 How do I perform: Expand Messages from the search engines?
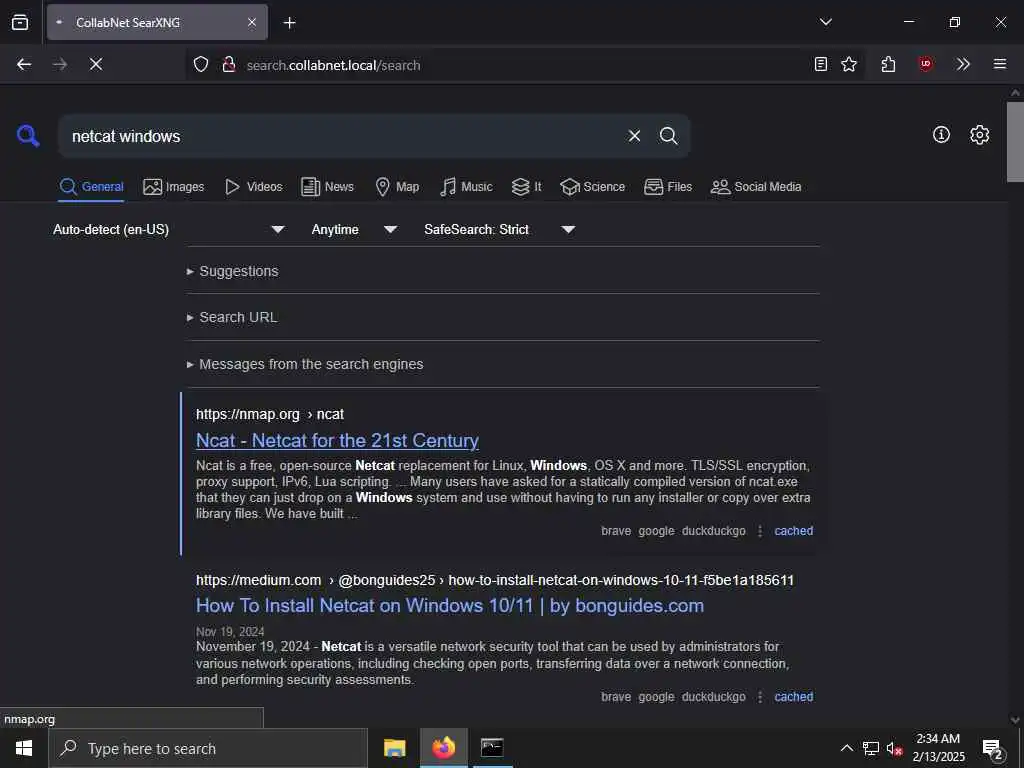[305, 364]
